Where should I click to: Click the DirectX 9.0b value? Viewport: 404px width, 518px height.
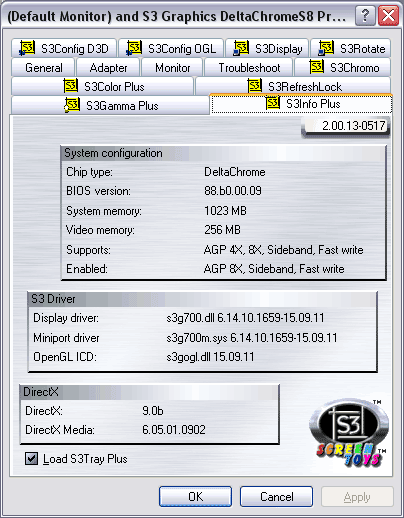coord(153,411)
